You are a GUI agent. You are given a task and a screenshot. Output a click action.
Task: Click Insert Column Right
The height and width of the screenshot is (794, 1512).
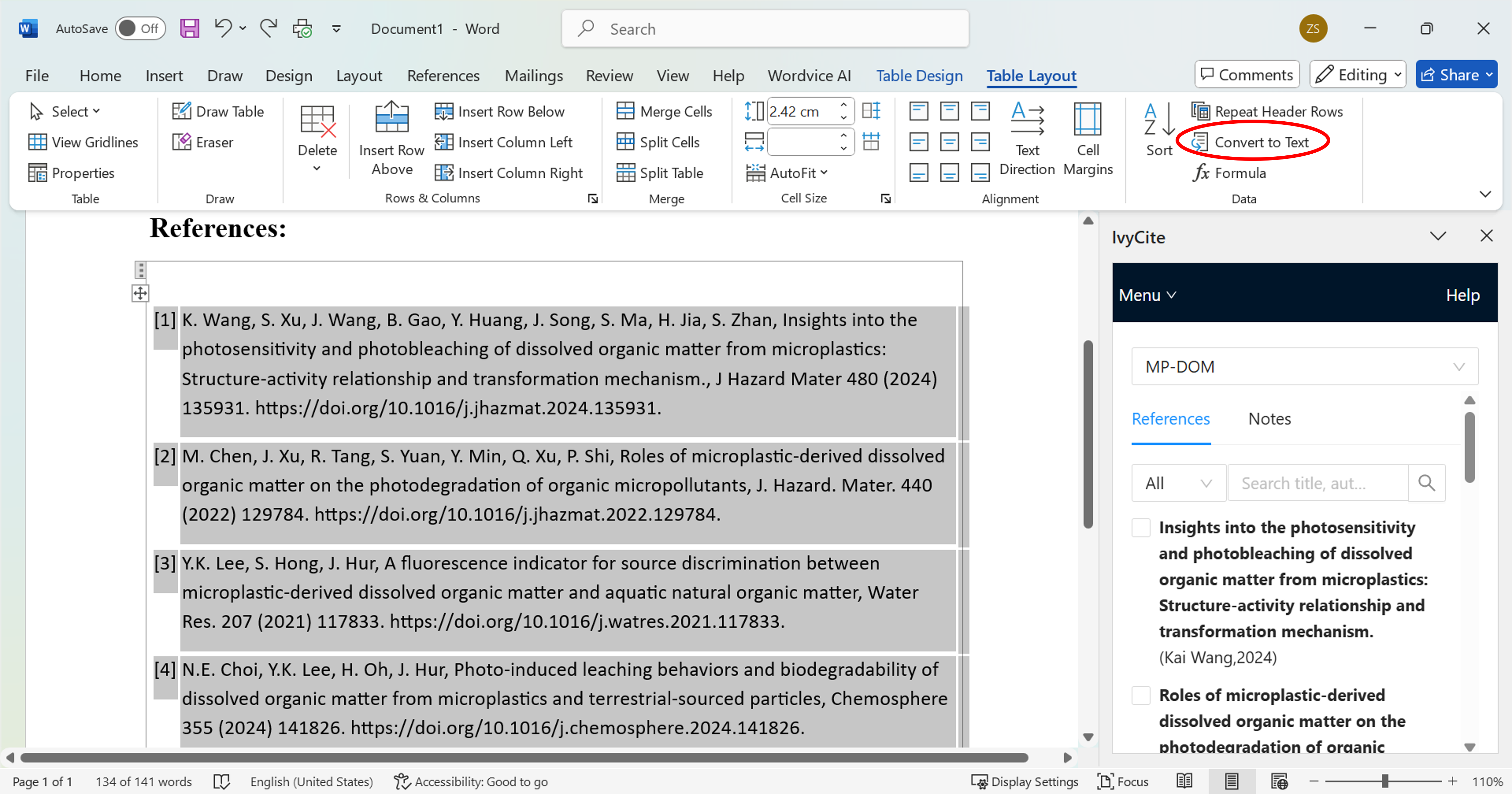coord(508,173)
